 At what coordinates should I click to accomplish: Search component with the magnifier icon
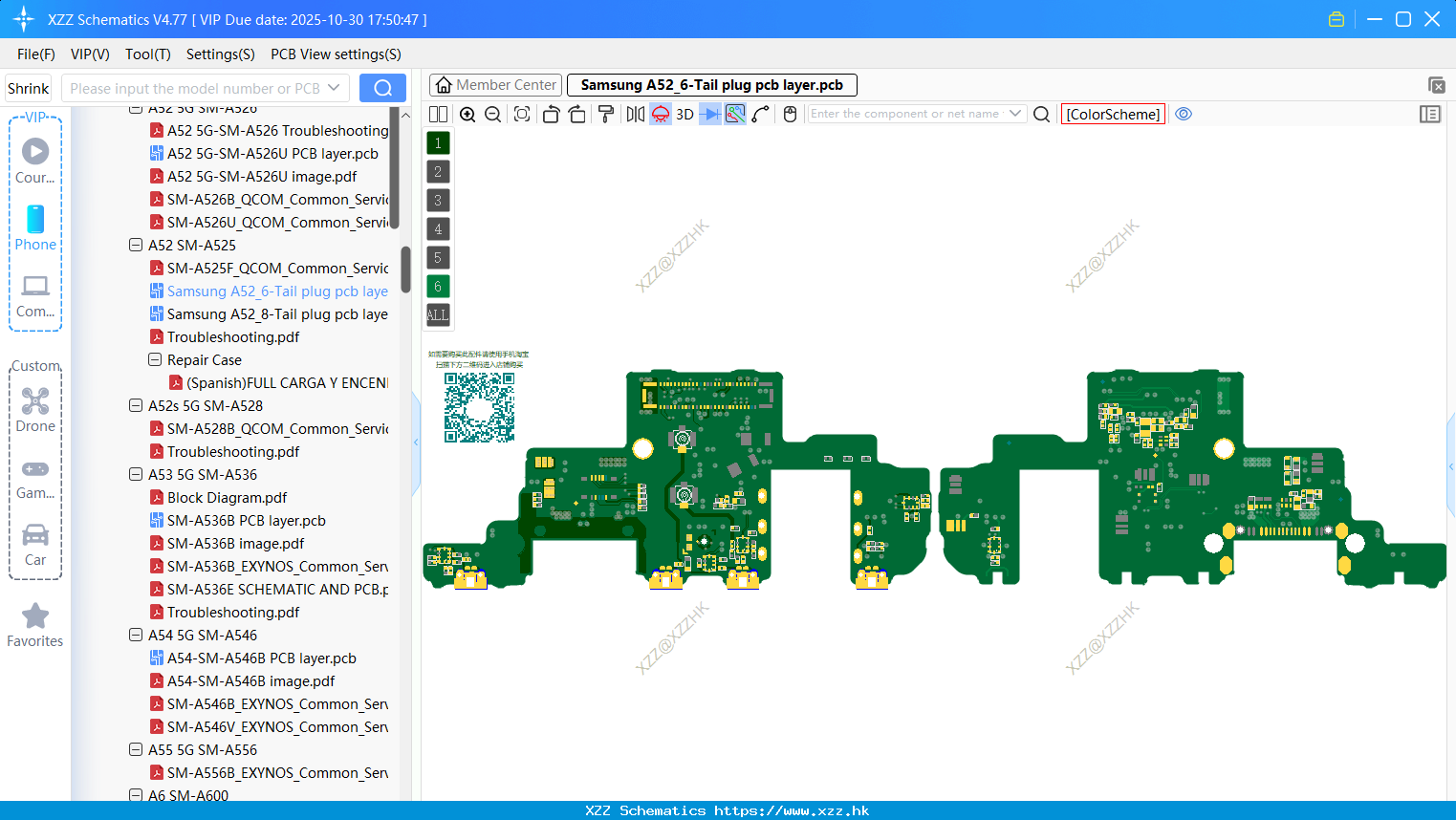(1042, 114)
